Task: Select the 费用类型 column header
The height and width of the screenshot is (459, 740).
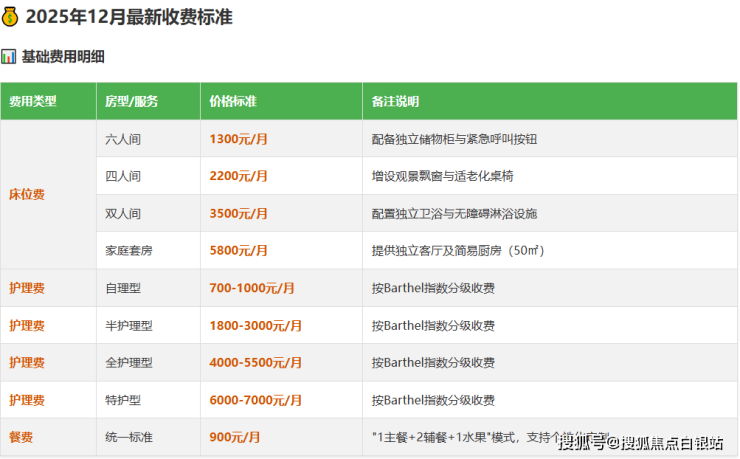Action: [x=33, y=102]
